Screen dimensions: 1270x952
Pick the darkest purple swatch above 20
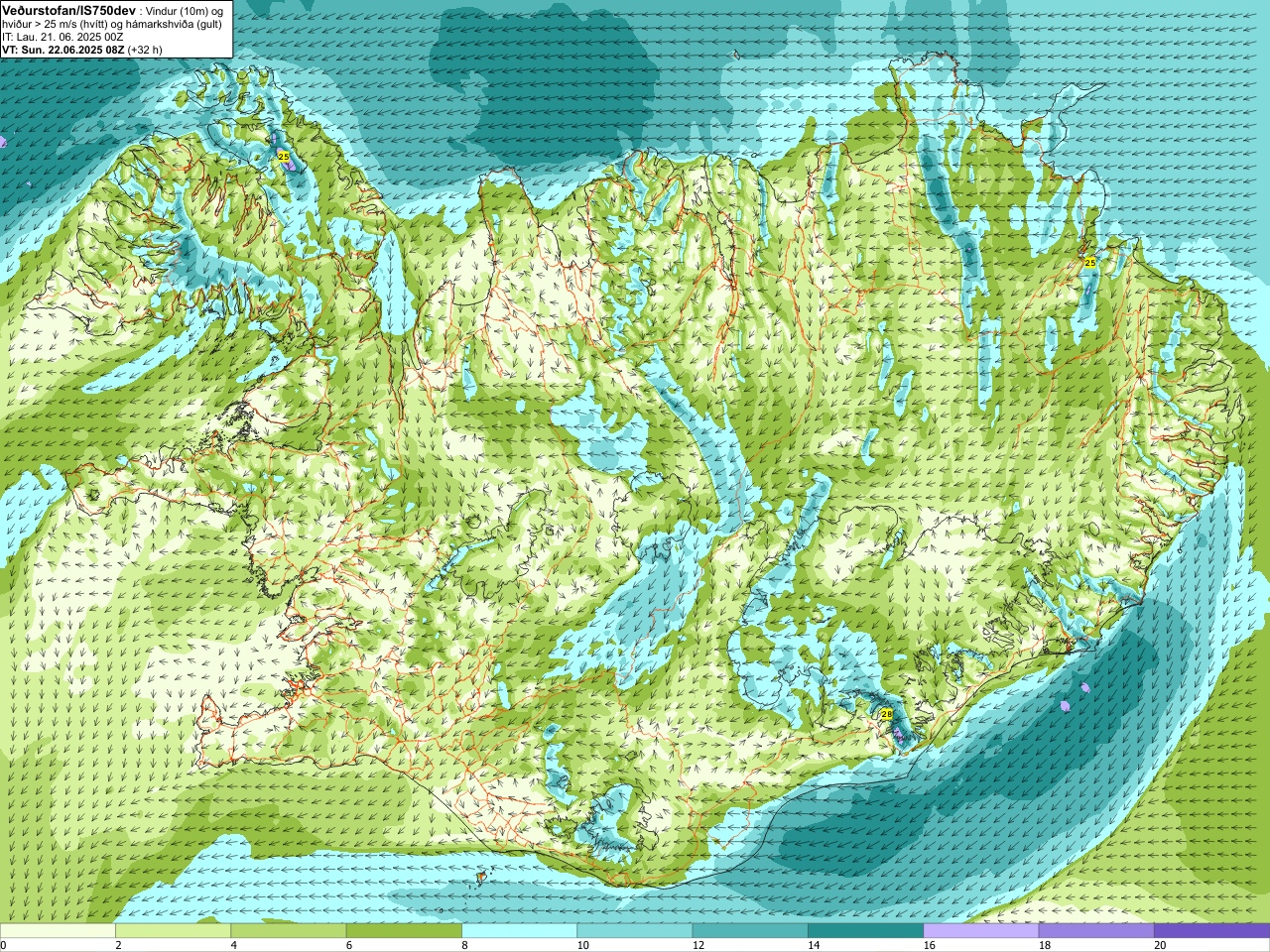[x=1211, y=931]
